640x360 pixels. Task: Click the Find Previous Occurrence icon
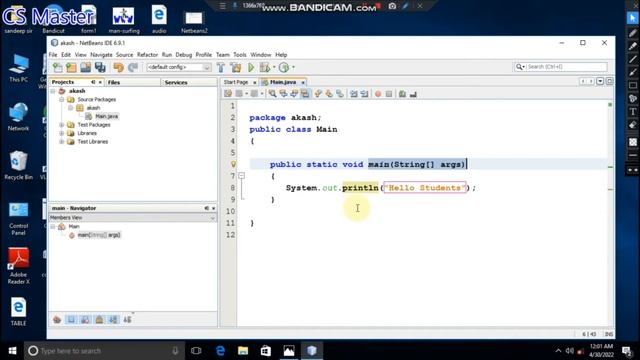tap(283, 94)
